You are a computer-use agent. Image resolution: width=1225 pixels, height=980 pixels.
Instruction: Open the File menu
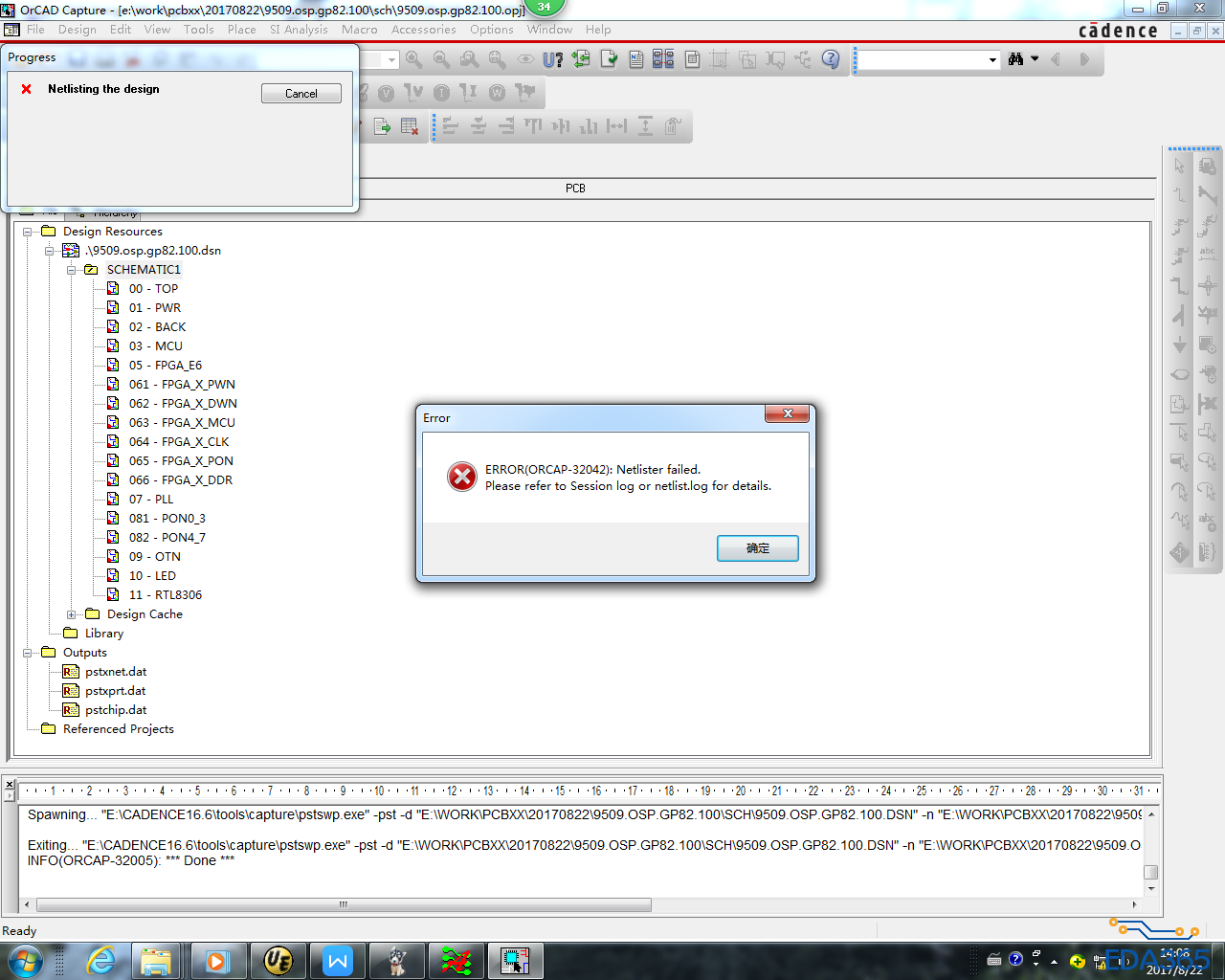click(35, 30)
